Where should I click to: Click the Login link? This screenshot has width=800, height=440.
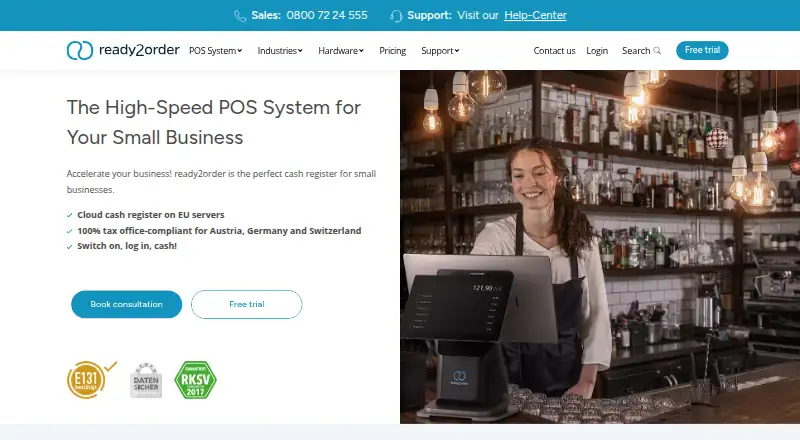point(597,51)
